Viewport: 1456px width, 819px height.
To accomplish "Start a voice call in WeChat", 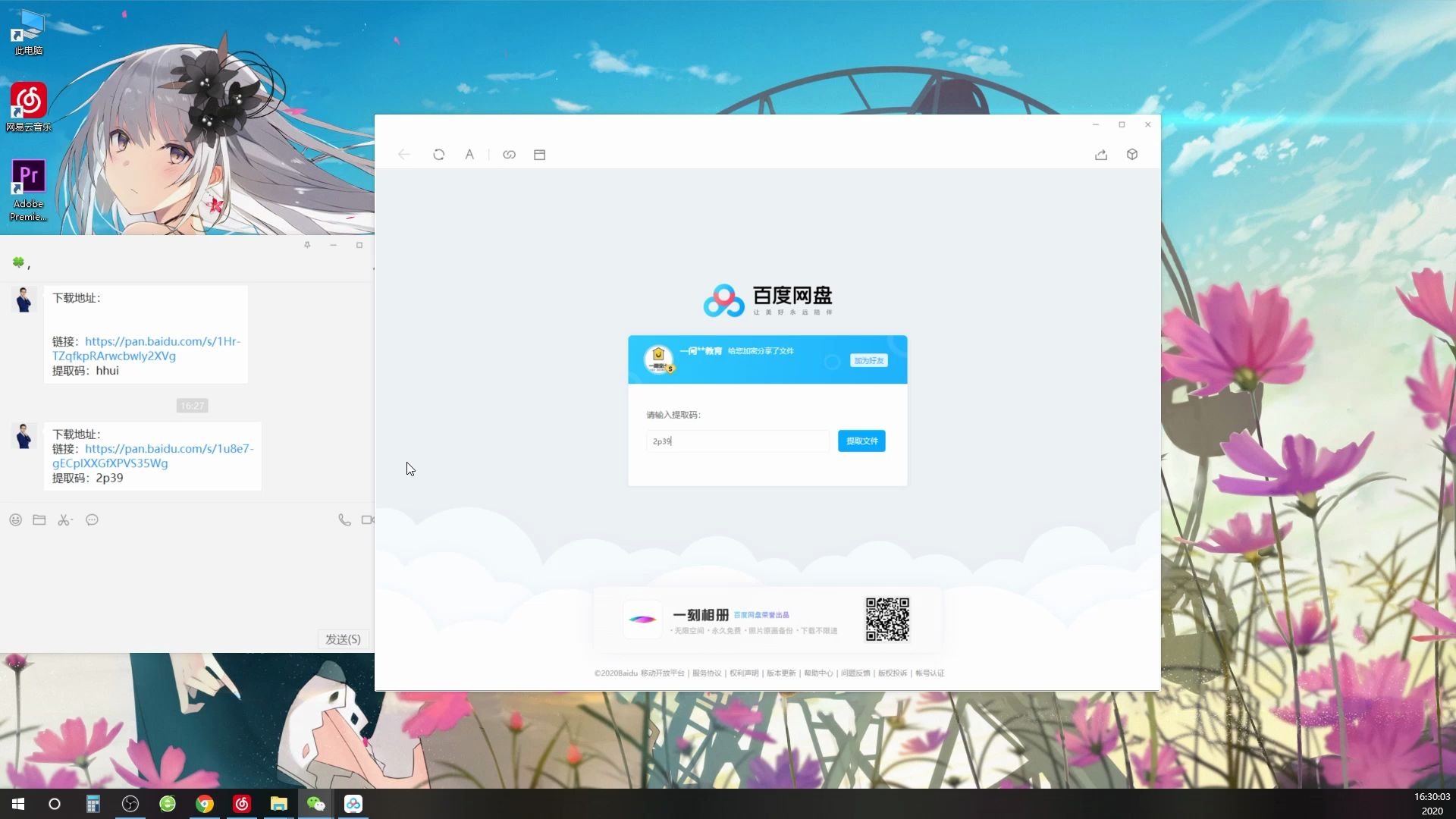I will 344,519.
